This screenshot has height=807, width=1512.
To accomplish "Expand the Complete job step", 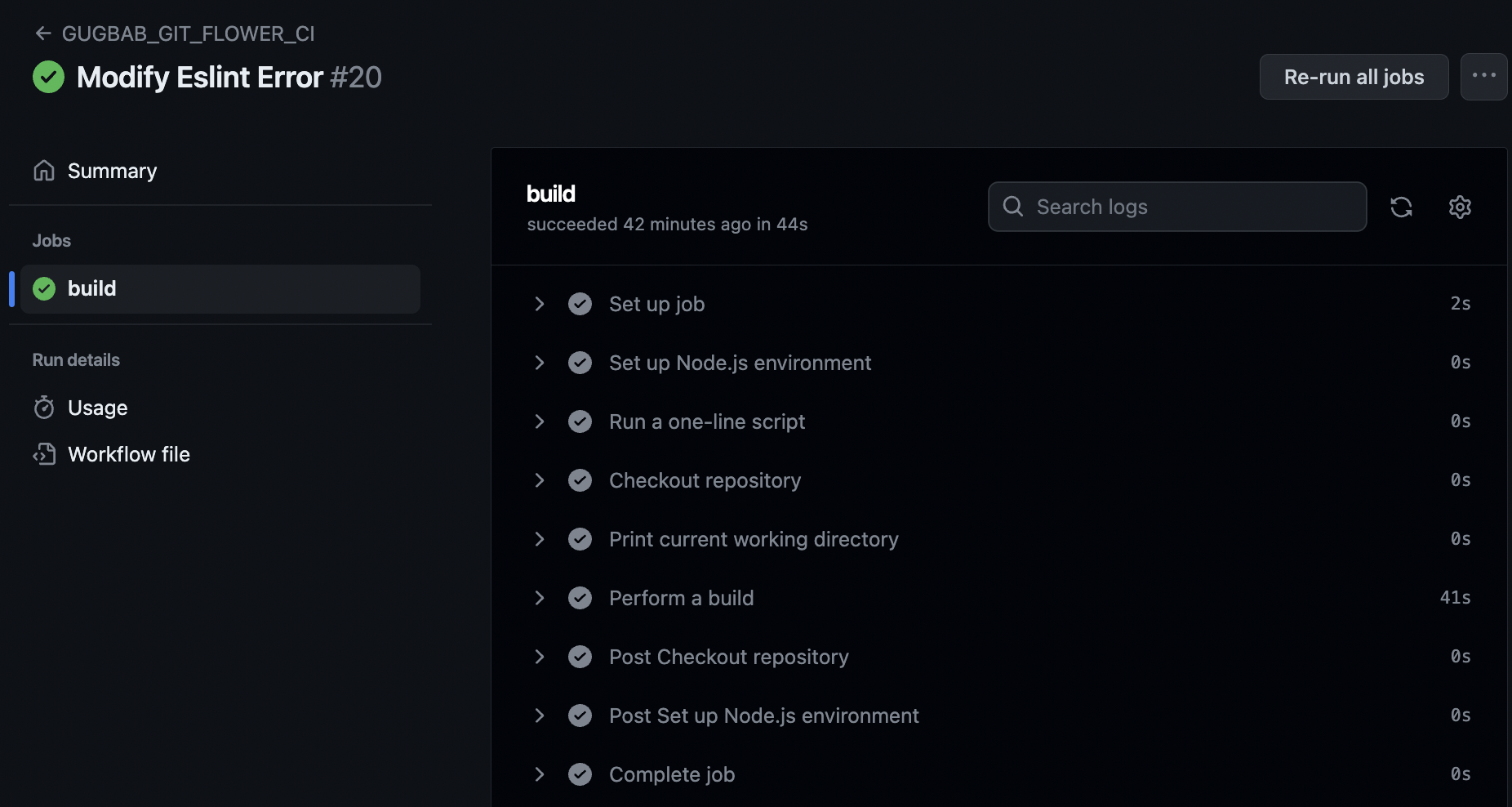I will pos(540,774).
